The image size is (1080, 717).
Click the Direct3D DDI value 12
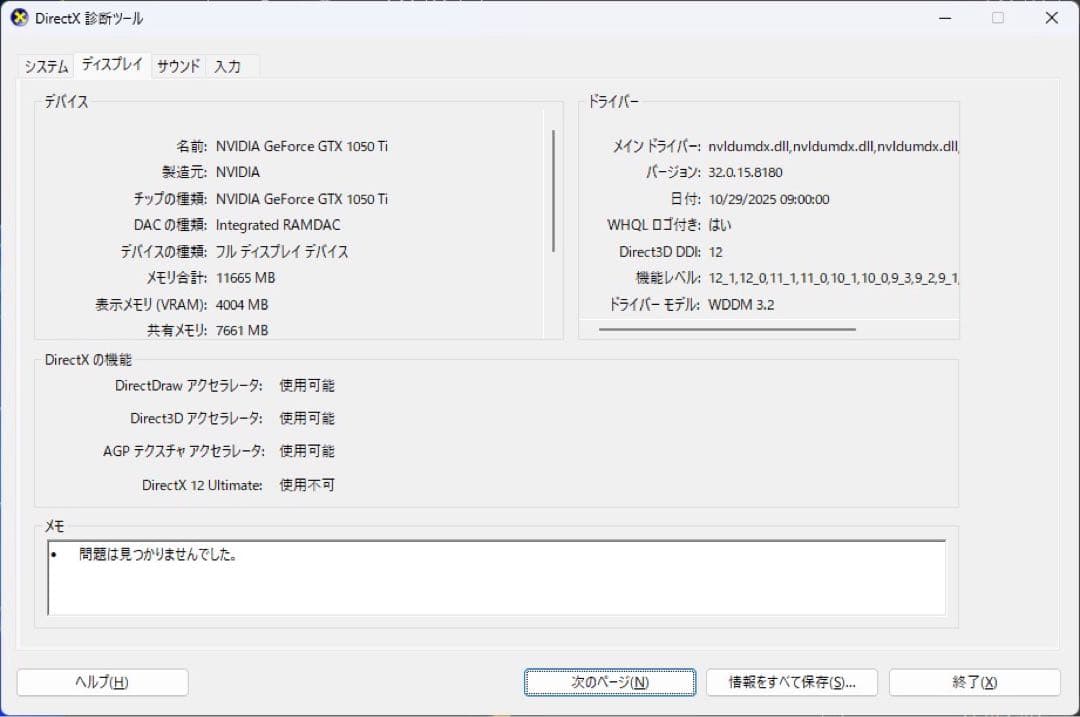point(716,252)
